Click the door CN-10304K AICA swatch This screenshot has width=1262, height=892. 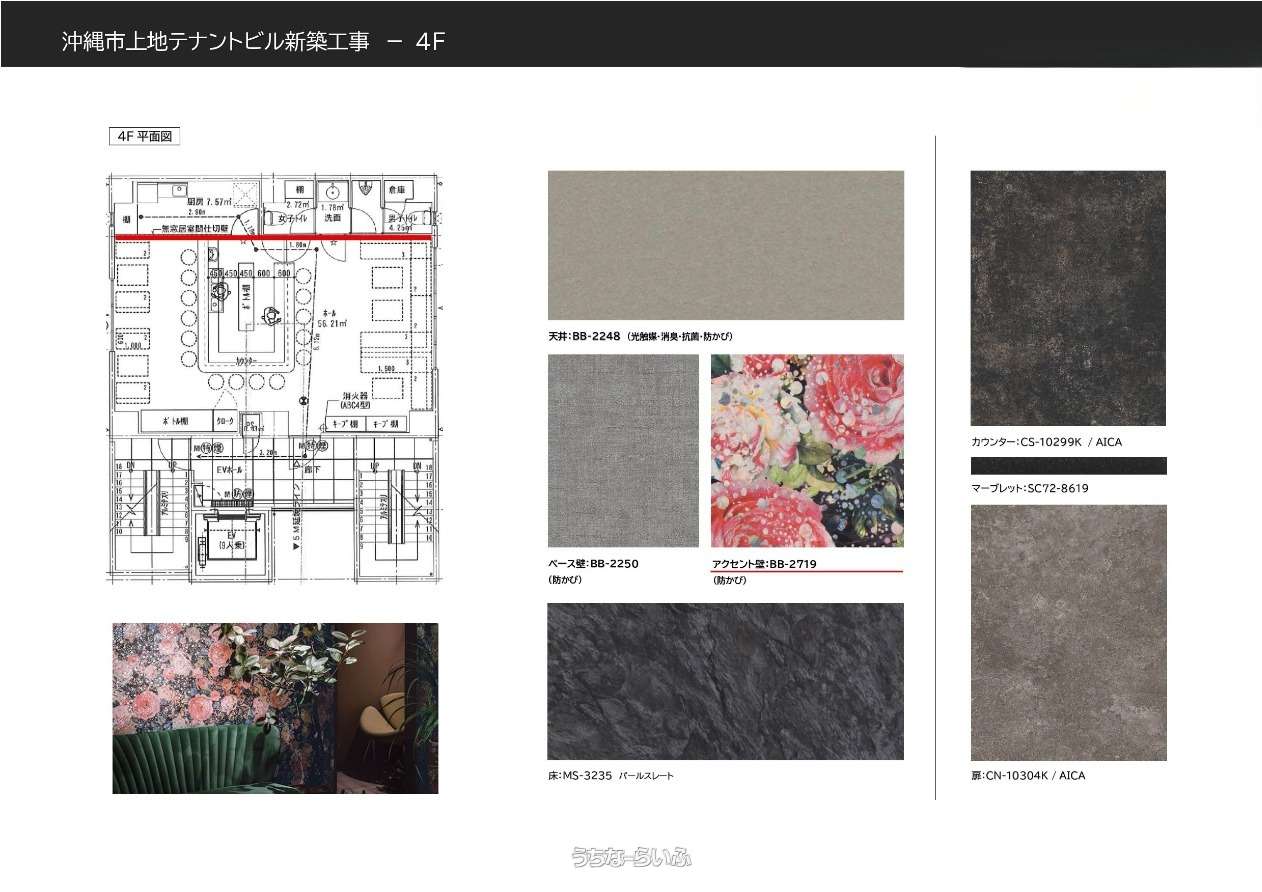click(x=1068, y=632)
